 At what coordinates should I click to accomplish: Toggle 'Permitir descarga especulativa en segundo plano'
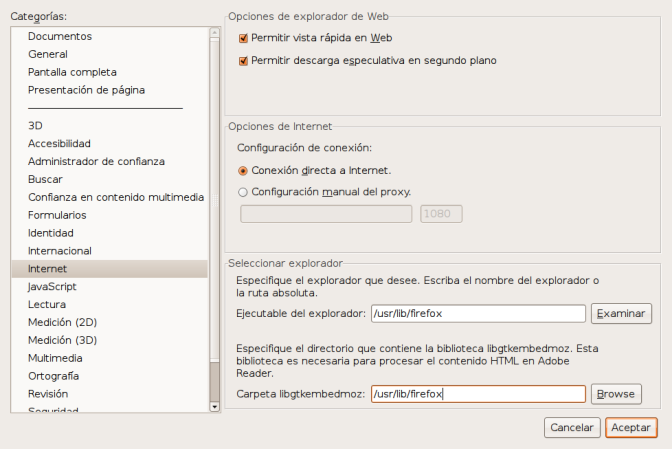[243, 60]
